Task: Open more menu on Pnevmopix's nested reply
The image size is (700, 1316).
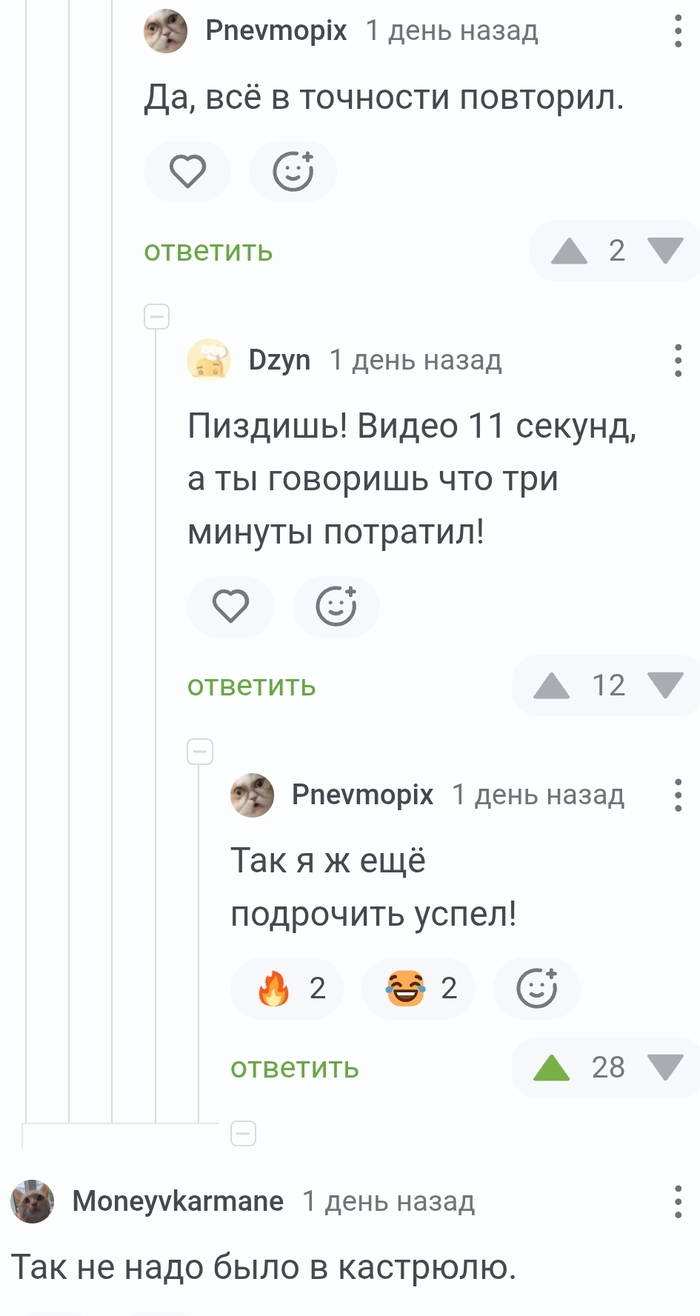Action: [679, 795]
